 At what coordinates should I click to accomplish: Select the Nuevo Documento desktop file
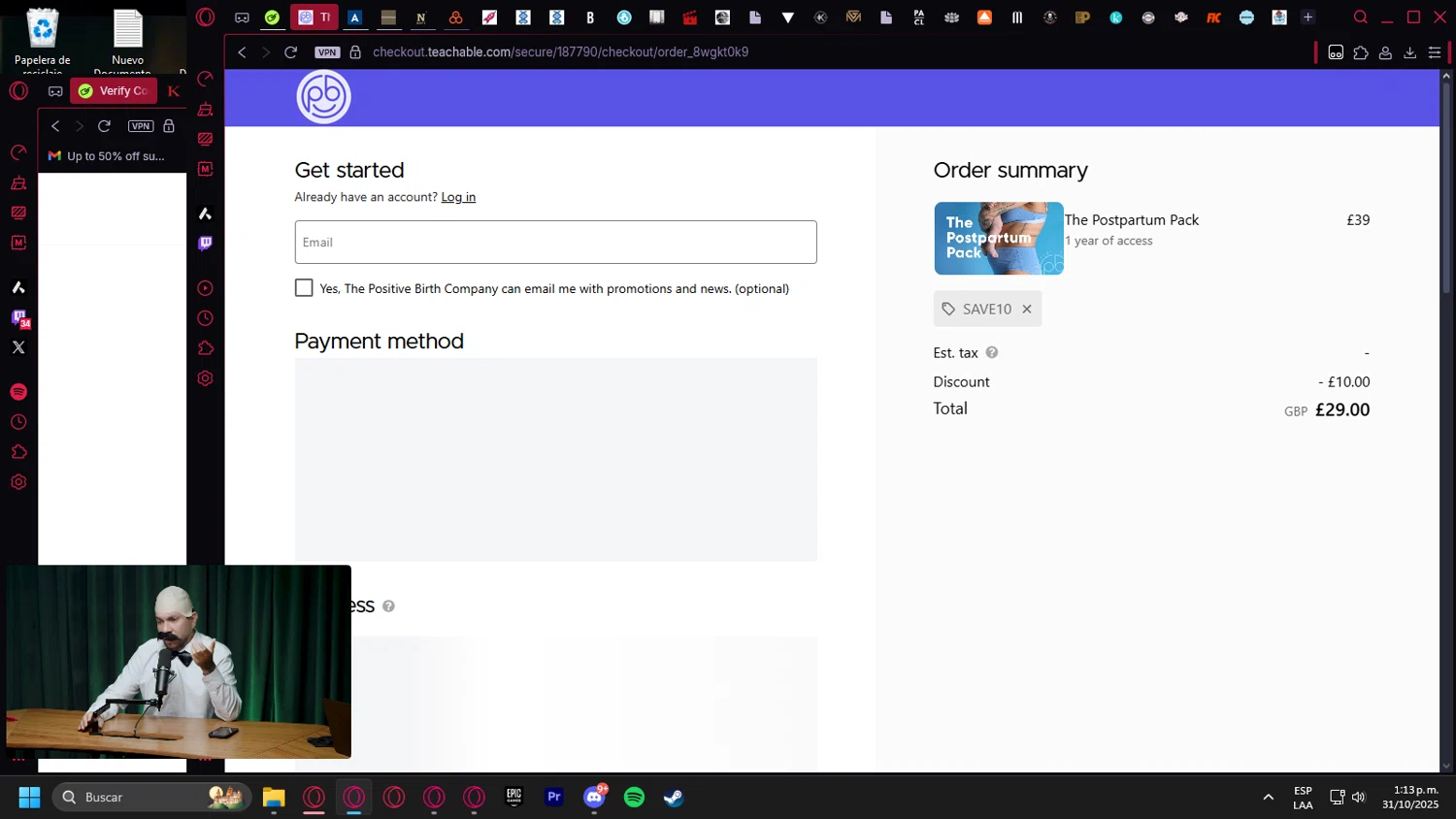[127, 40]
